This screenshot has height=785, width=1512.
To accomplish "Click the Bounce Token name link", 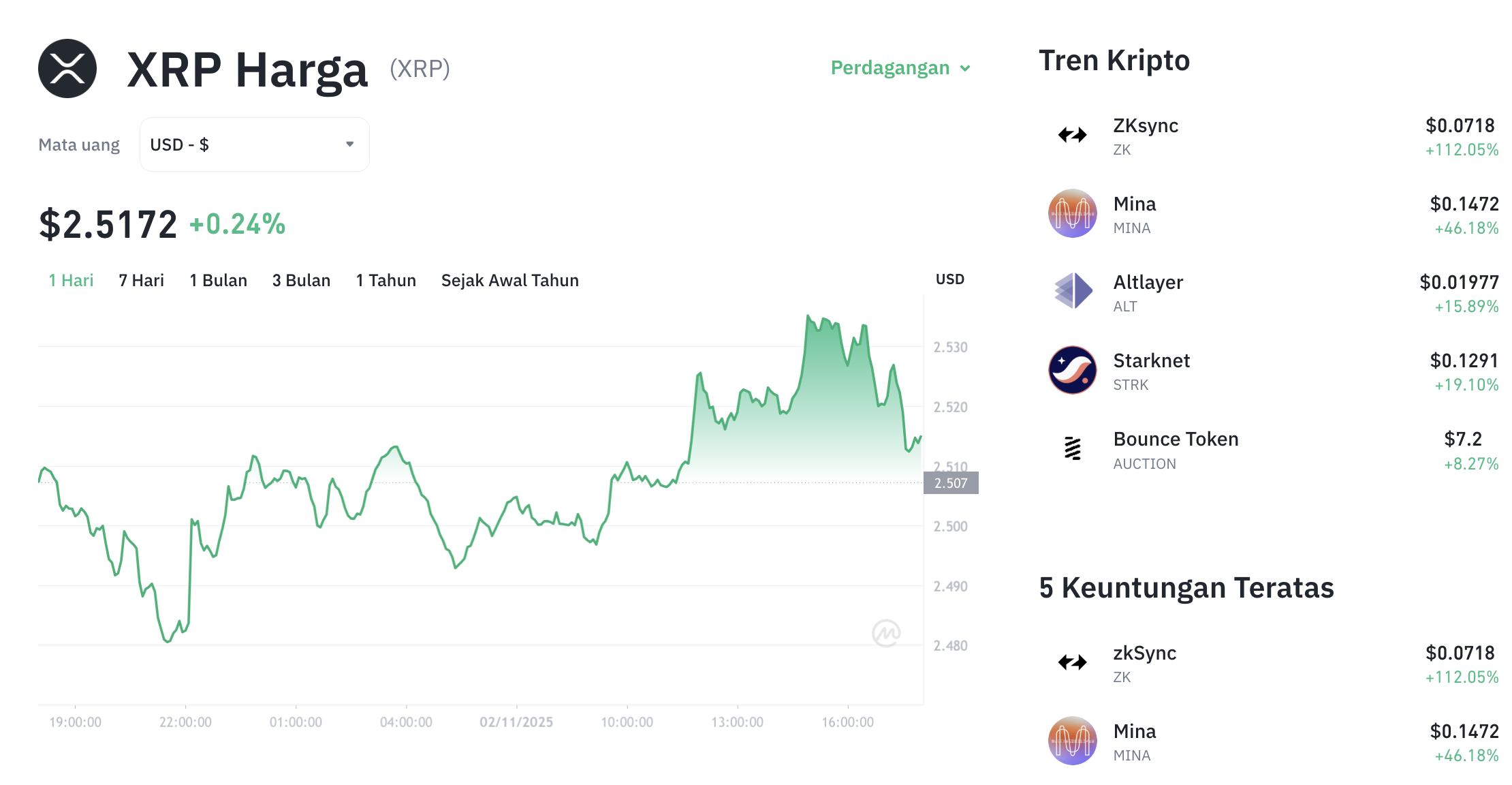I will [x=1176, y=440].
